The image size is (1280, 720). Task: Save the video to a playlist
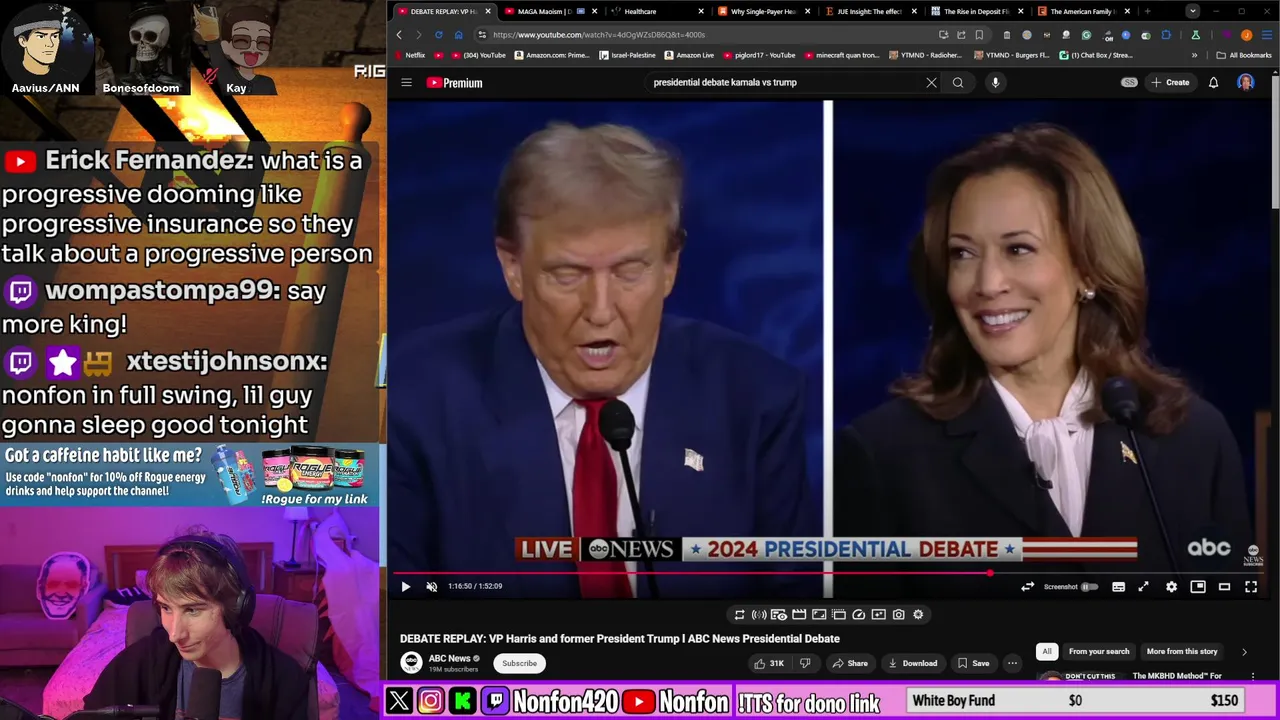point(973,663)
